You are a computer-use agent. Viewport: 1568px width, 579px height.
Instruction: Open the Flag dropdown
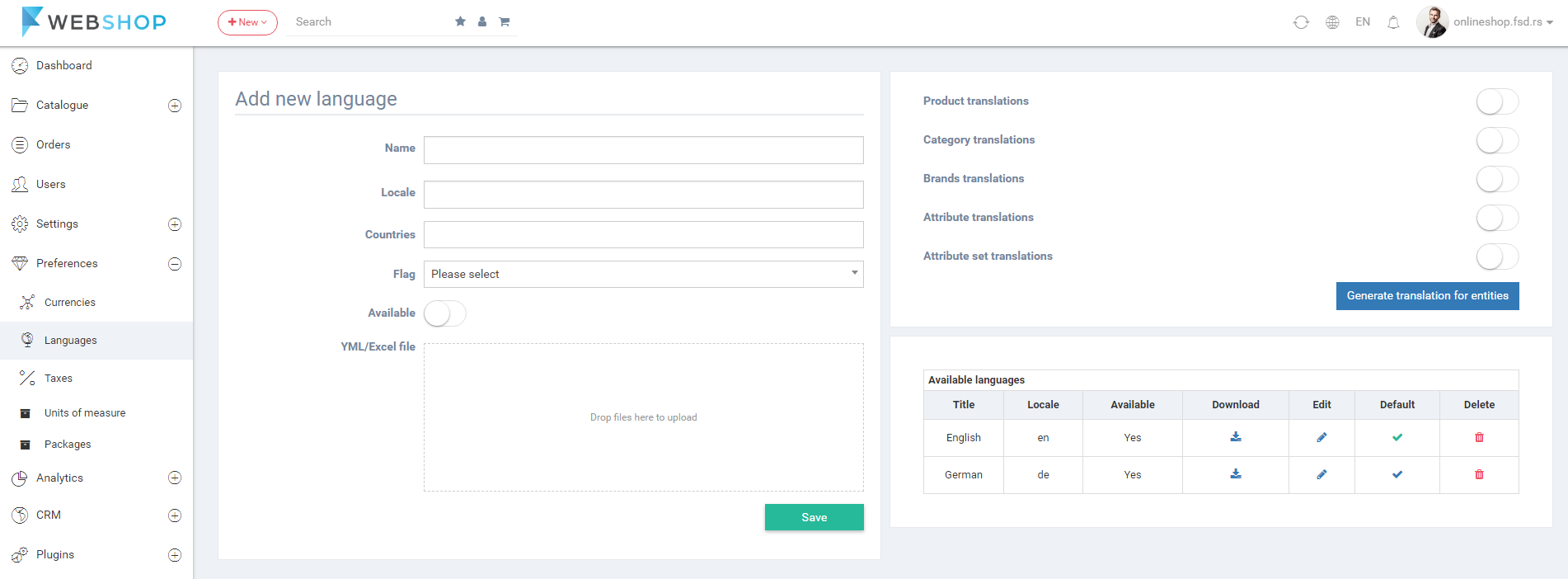[x=644, y=274]
